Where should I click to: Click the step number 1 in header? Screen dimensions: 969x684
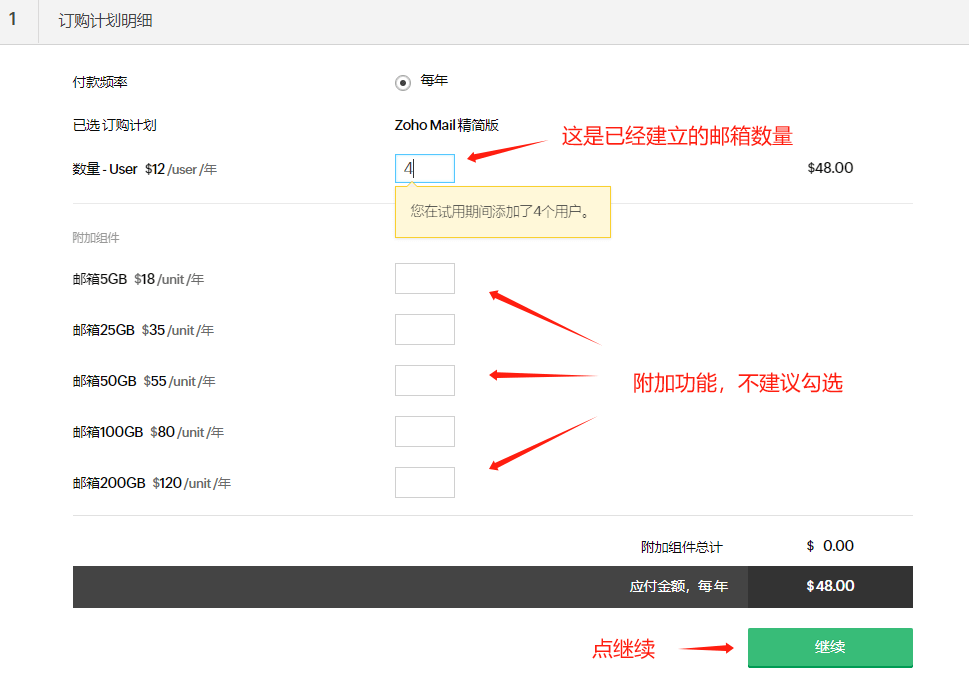(x=13, y=20)
